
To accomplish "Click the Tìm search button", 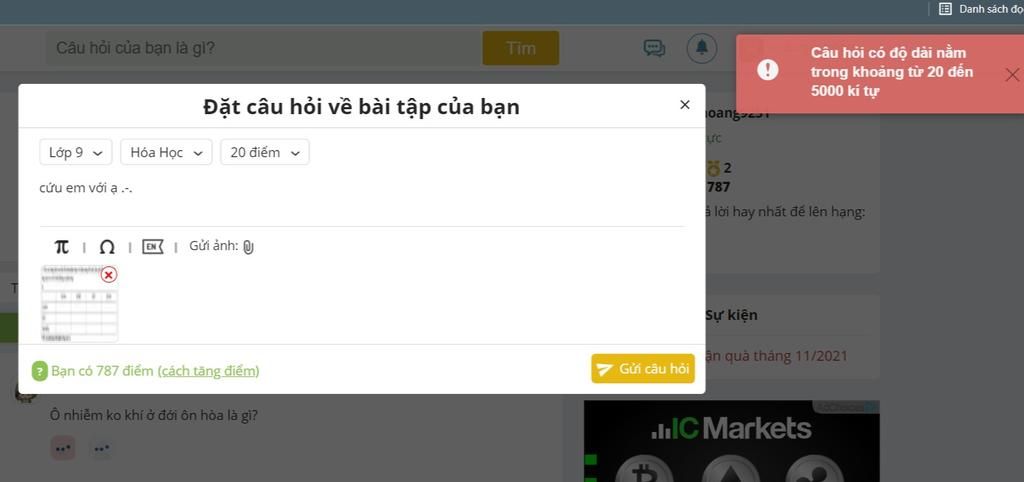I will coord(520,48).
